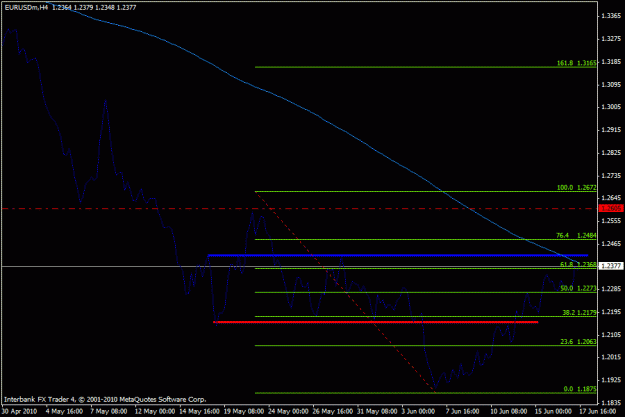Select the 161.8 1.3165 Fibonacci label
The height and width of the screenshot is (417, 625).
click(576, 63)
